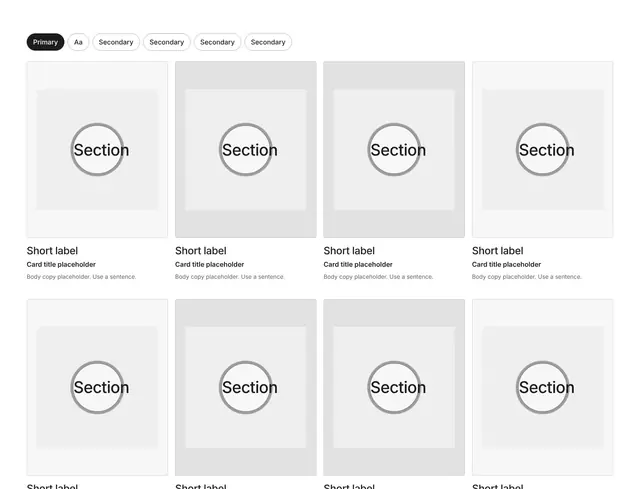Choose the Secondary chip adjacent to Aa chip
The image size is (640, 489).
116,42
